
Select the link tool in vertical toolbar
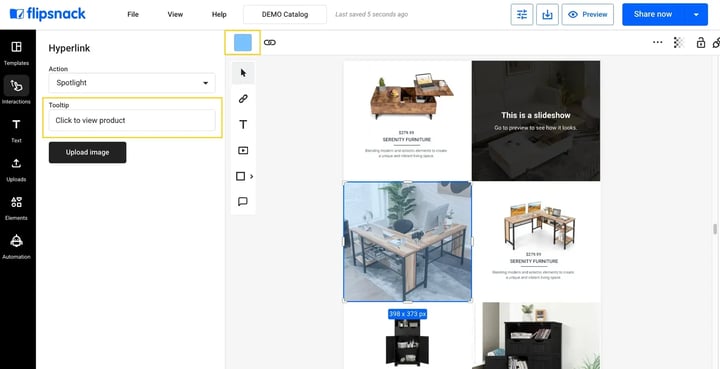[243, 99]
